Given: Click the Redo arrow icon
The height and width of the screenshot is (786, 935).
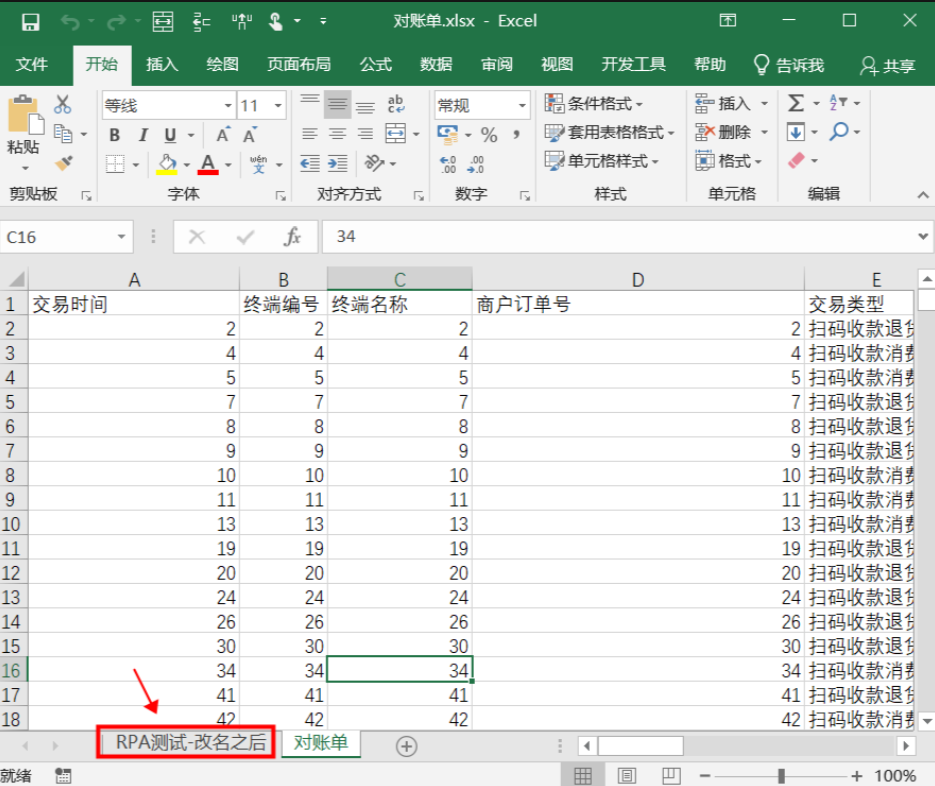Looking at the screenshot, I should pyautogui.click(x=116, y=22).
